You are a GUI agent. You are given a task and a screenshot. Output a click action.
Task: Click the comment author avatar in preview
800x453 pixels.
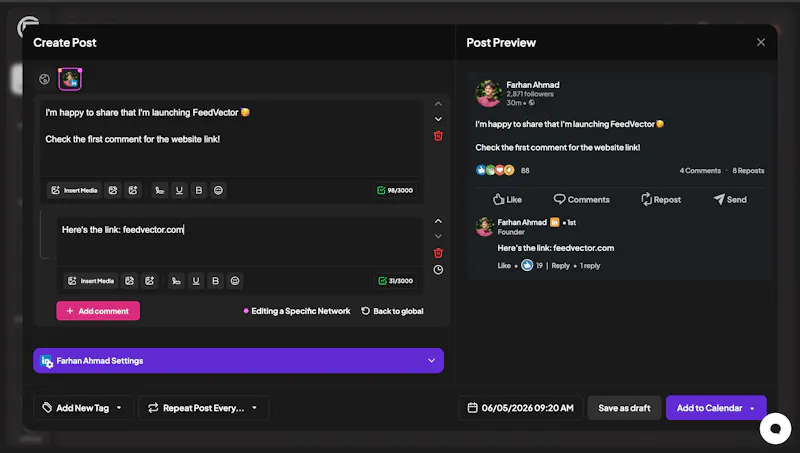pyautogui.click(x=485, y=227)
